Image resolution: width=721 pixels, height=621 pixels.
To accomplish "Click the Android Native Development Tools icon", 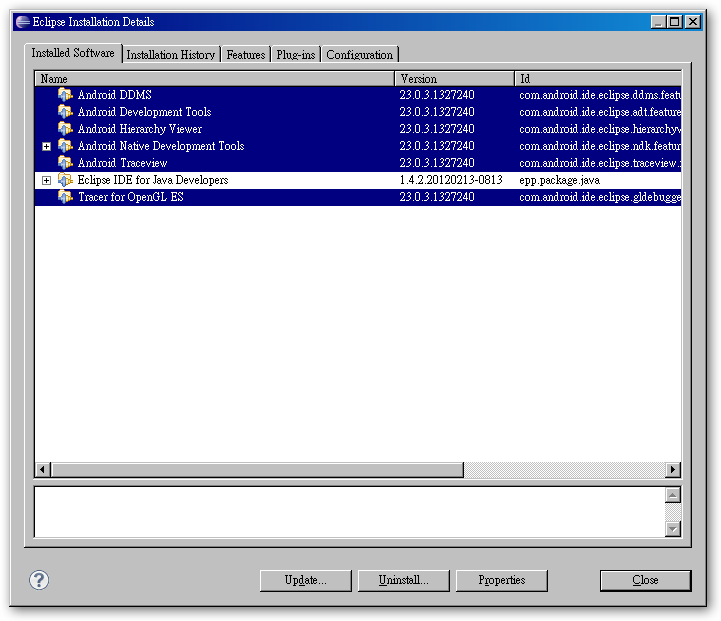I will pyautogui.click(x=65, y=146).
